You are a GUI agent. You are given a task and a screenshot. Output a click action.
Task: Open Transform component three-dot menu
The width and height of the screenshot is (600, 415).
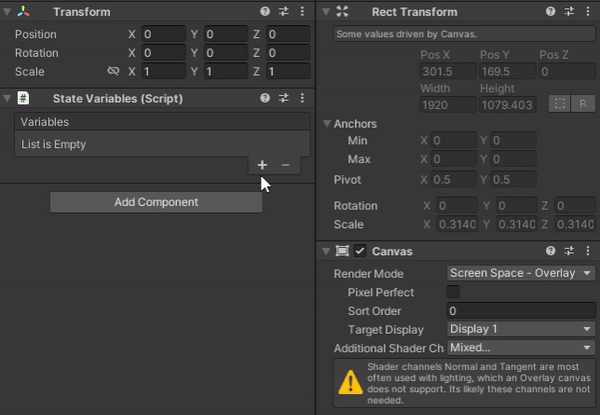click(x=301, y=12)
